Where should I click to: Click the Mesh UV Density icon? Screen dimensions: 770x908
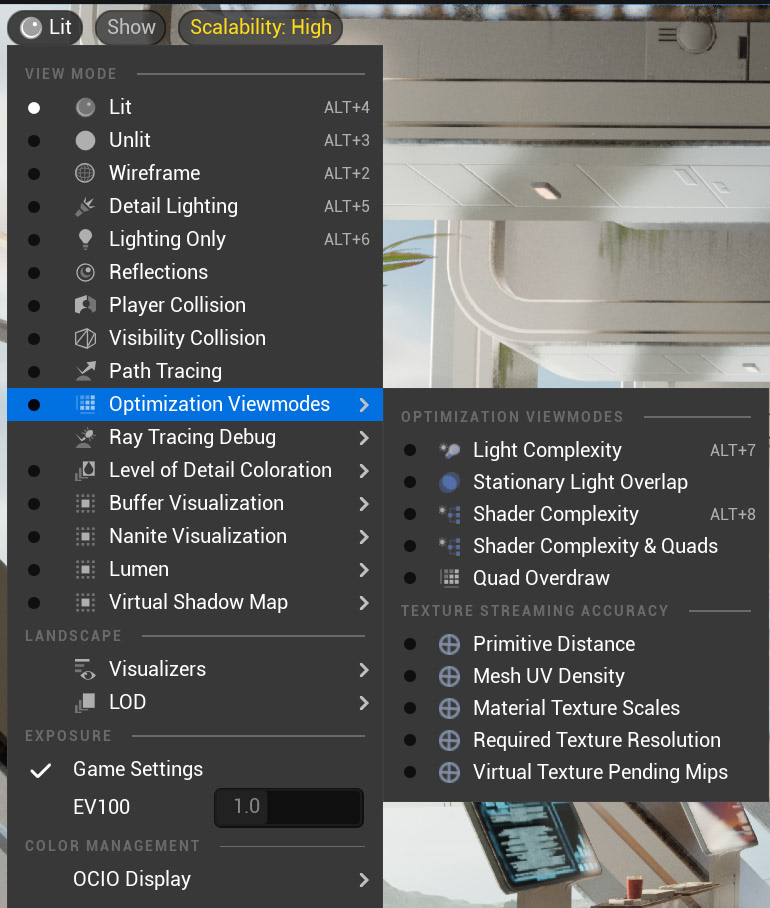tap(450, 676)
